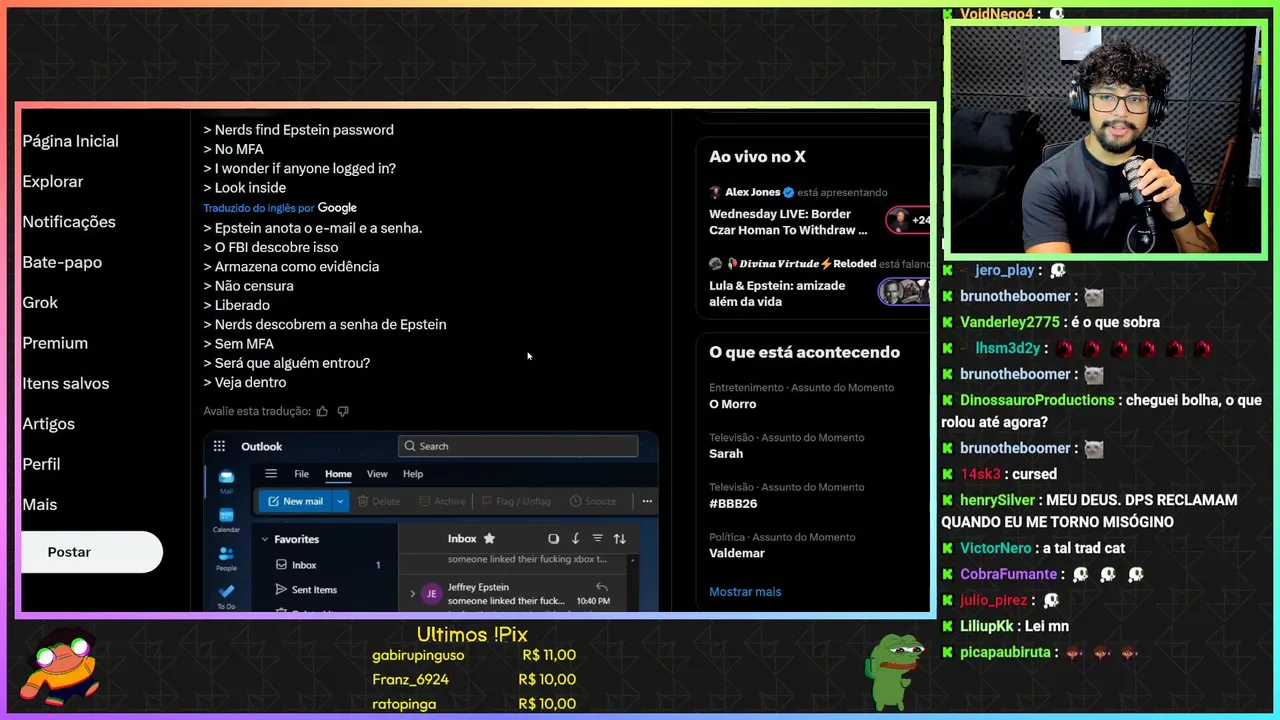Image resolution: width=1280 pixels, height=720 pixels.
Task: Open Mais in X sidebar
Action: [40, 504]
